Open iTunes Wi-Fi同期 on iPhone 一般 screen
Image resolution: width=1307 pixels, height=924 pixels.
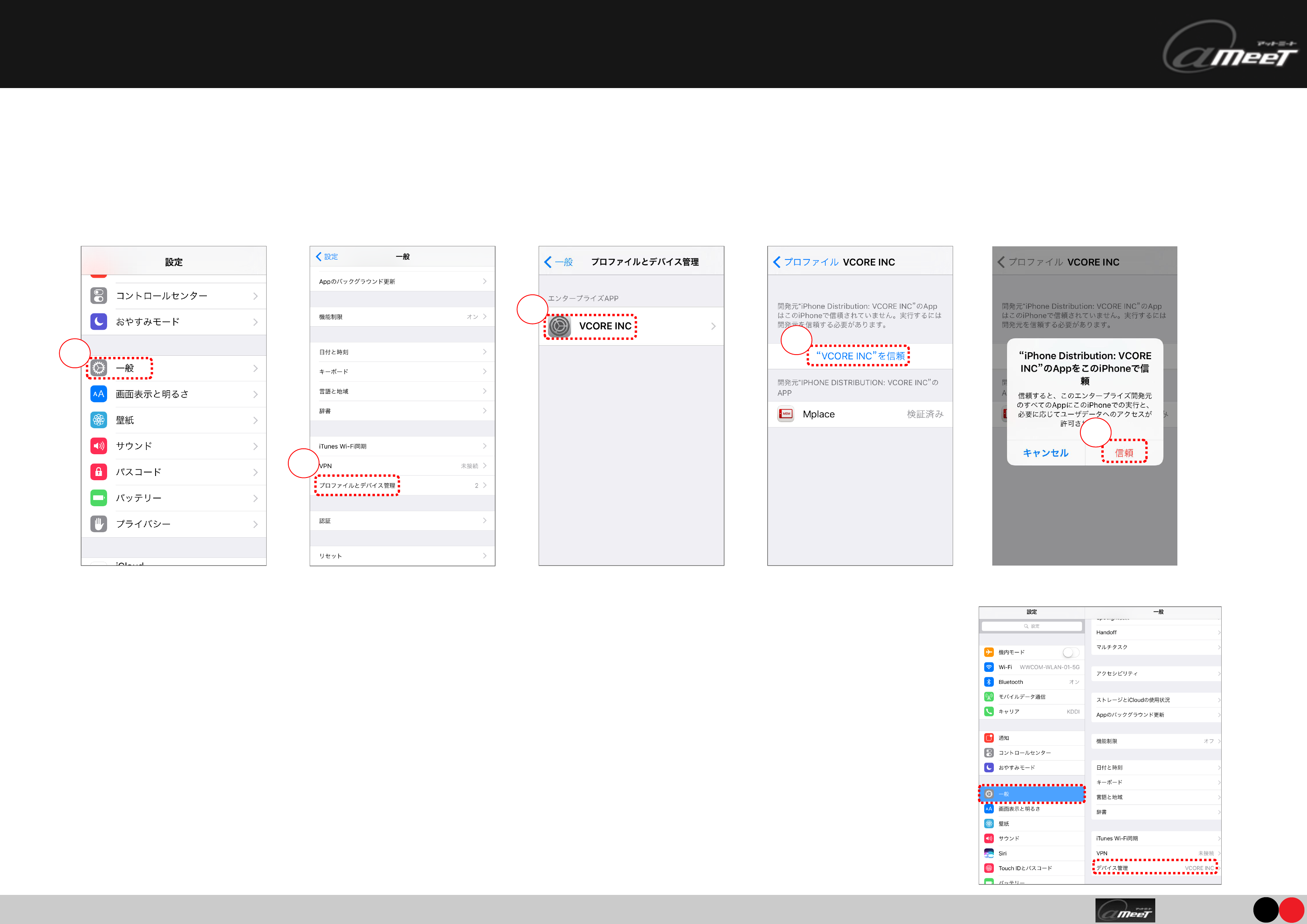[402, 446]
